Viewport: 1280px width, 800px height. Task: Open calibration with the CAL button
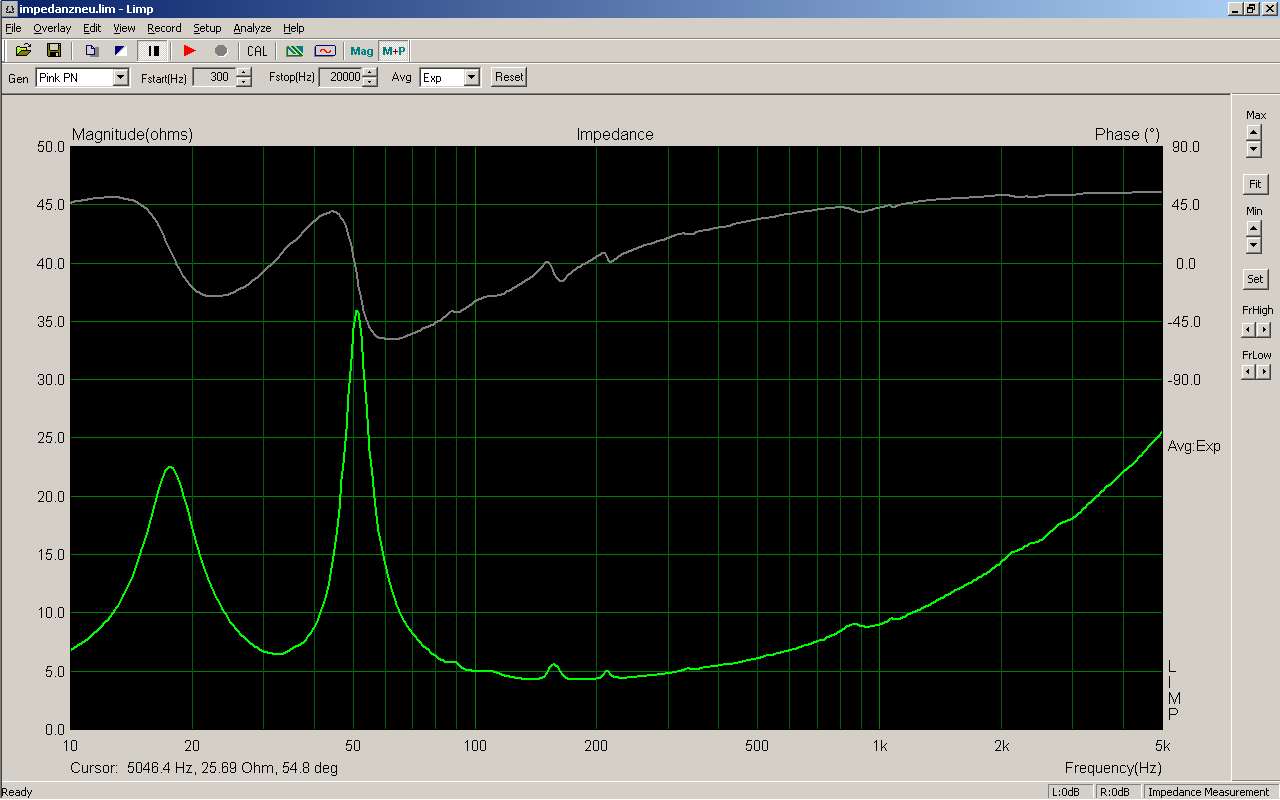click(x=257, y=51)
